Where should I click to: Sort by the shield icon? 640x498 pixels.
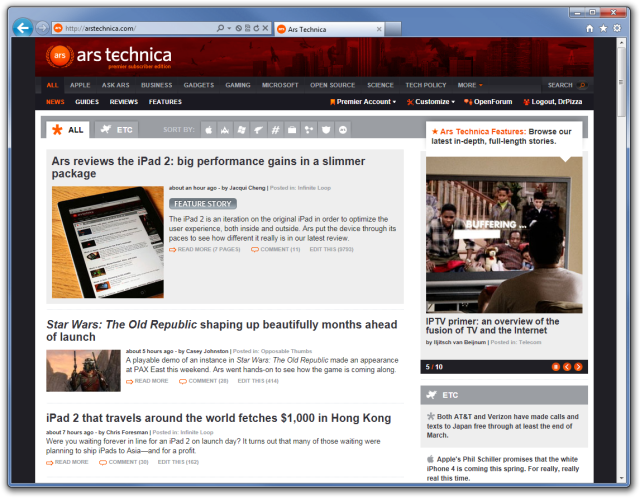point(326,130)
